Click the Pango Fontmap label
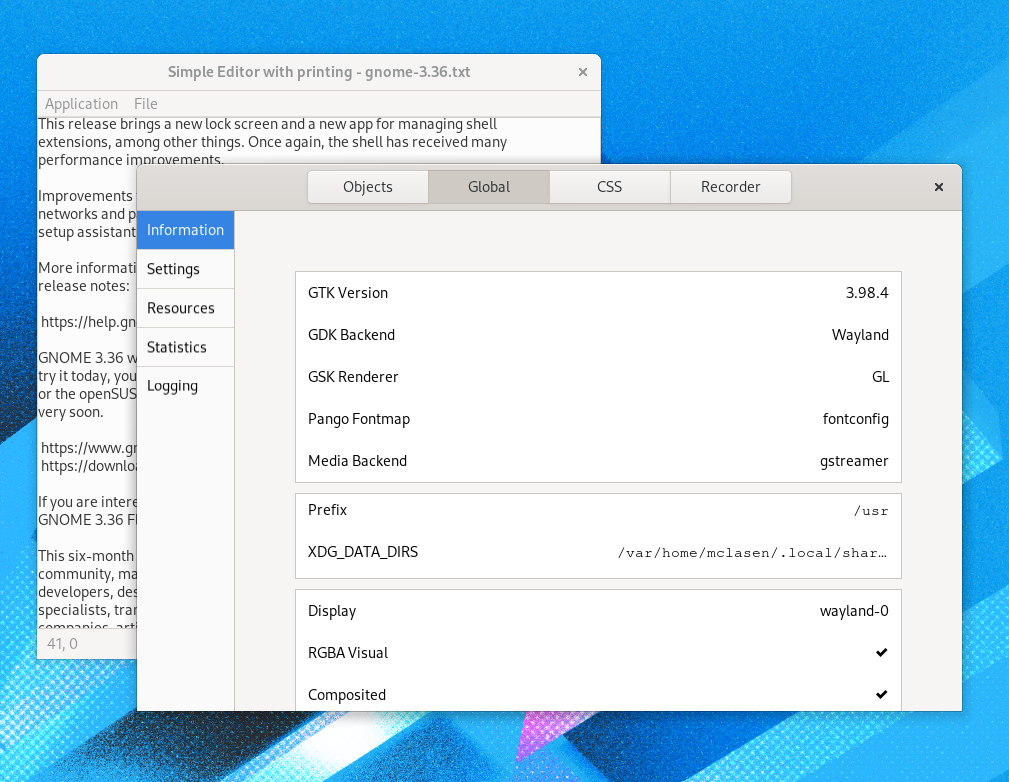This screenshot has width=1009, height=782. pos(359,419)
